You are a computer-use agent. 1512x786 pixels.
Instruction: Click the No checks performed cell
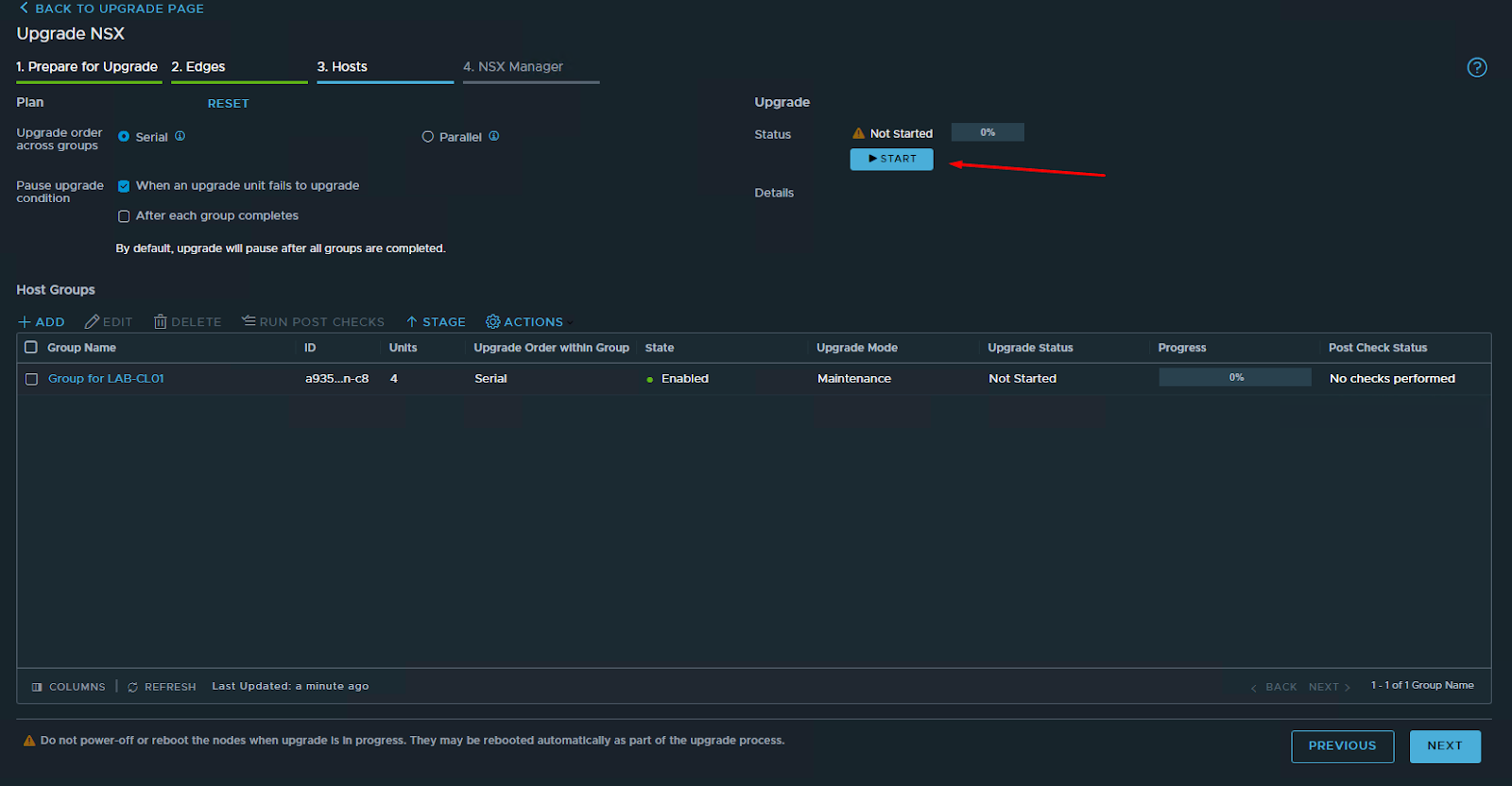(x=1392, y=379)
